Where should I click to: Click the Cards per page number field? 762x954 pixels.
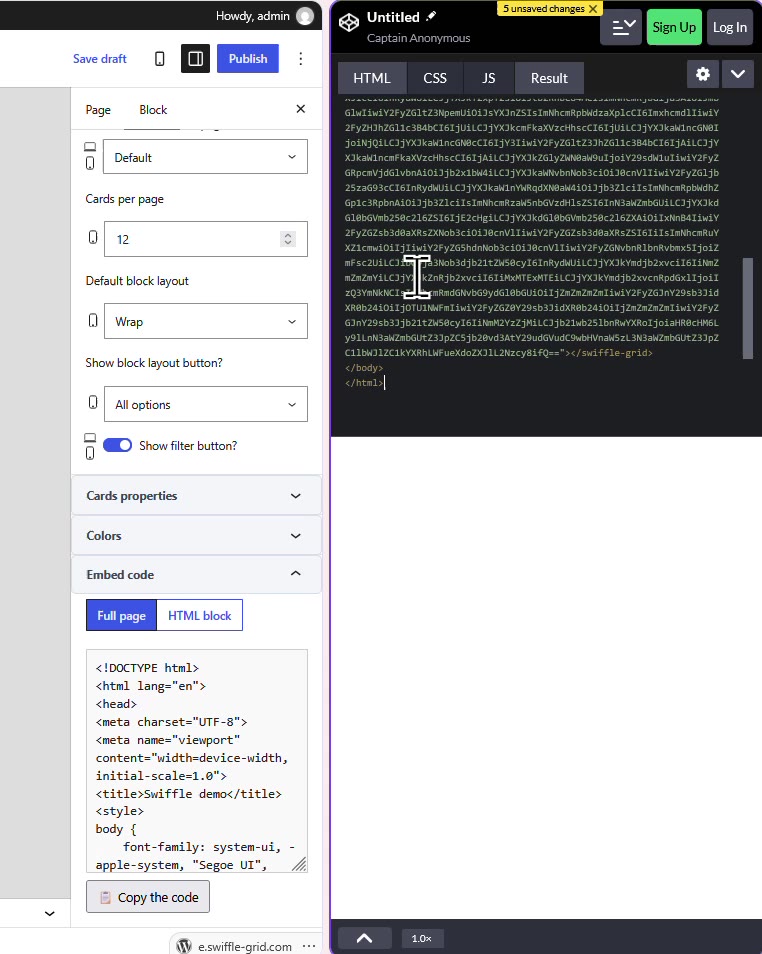206,239
